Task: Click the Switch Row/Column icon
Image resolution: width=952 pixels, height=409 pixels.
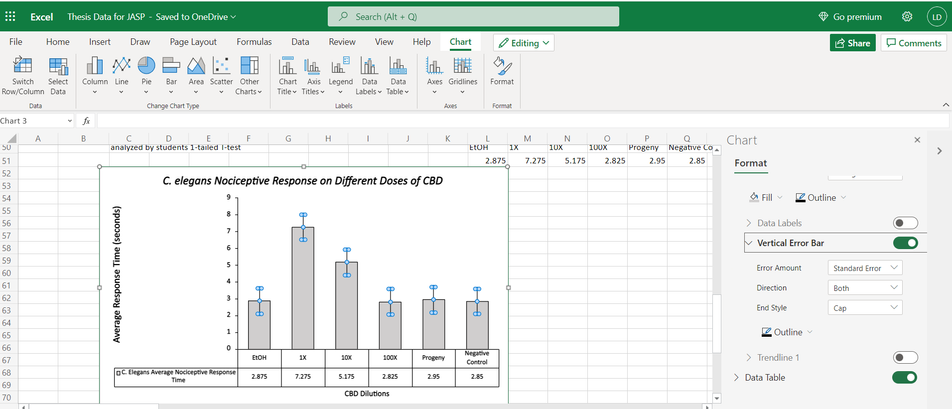Action: click(22, 65)
